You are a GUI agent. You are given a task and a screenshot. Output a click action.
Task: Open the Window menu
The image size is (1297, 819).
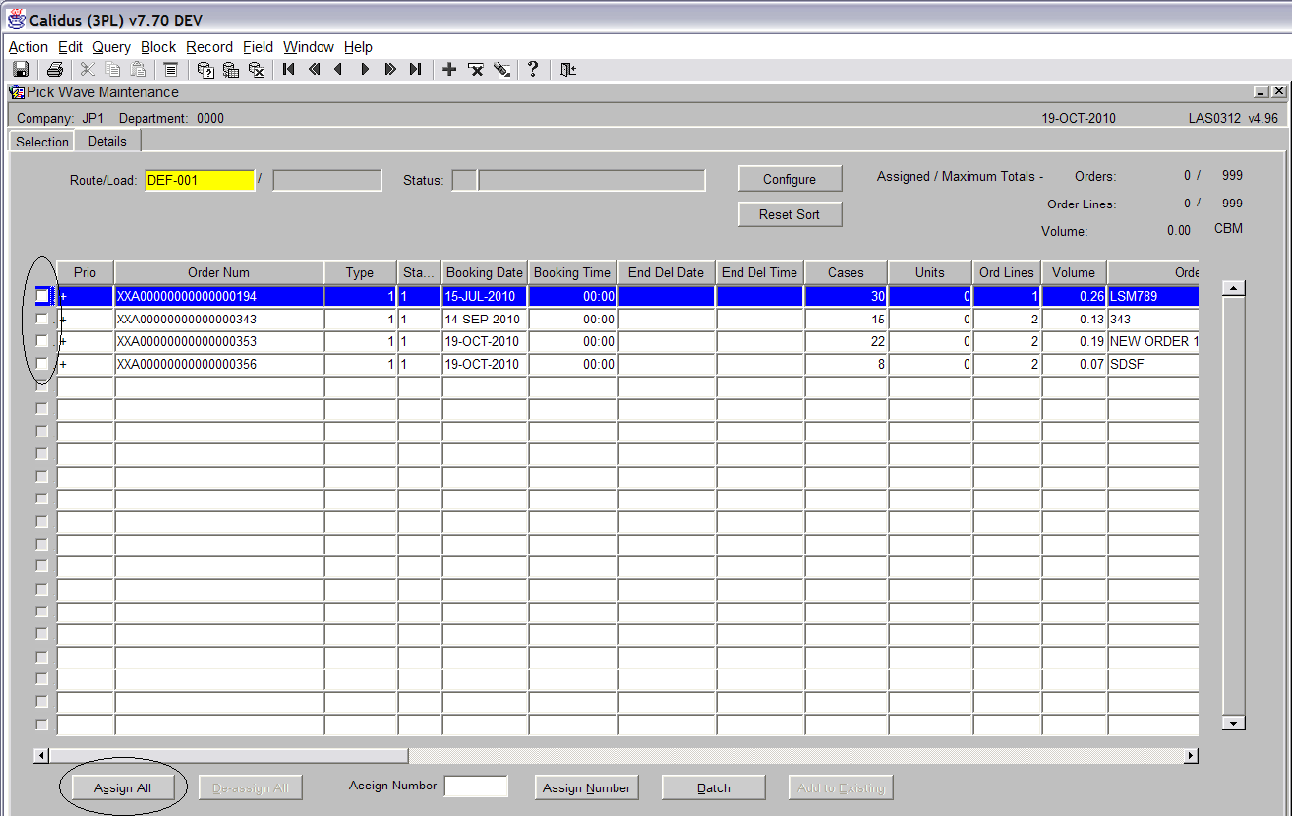[309, 47]
